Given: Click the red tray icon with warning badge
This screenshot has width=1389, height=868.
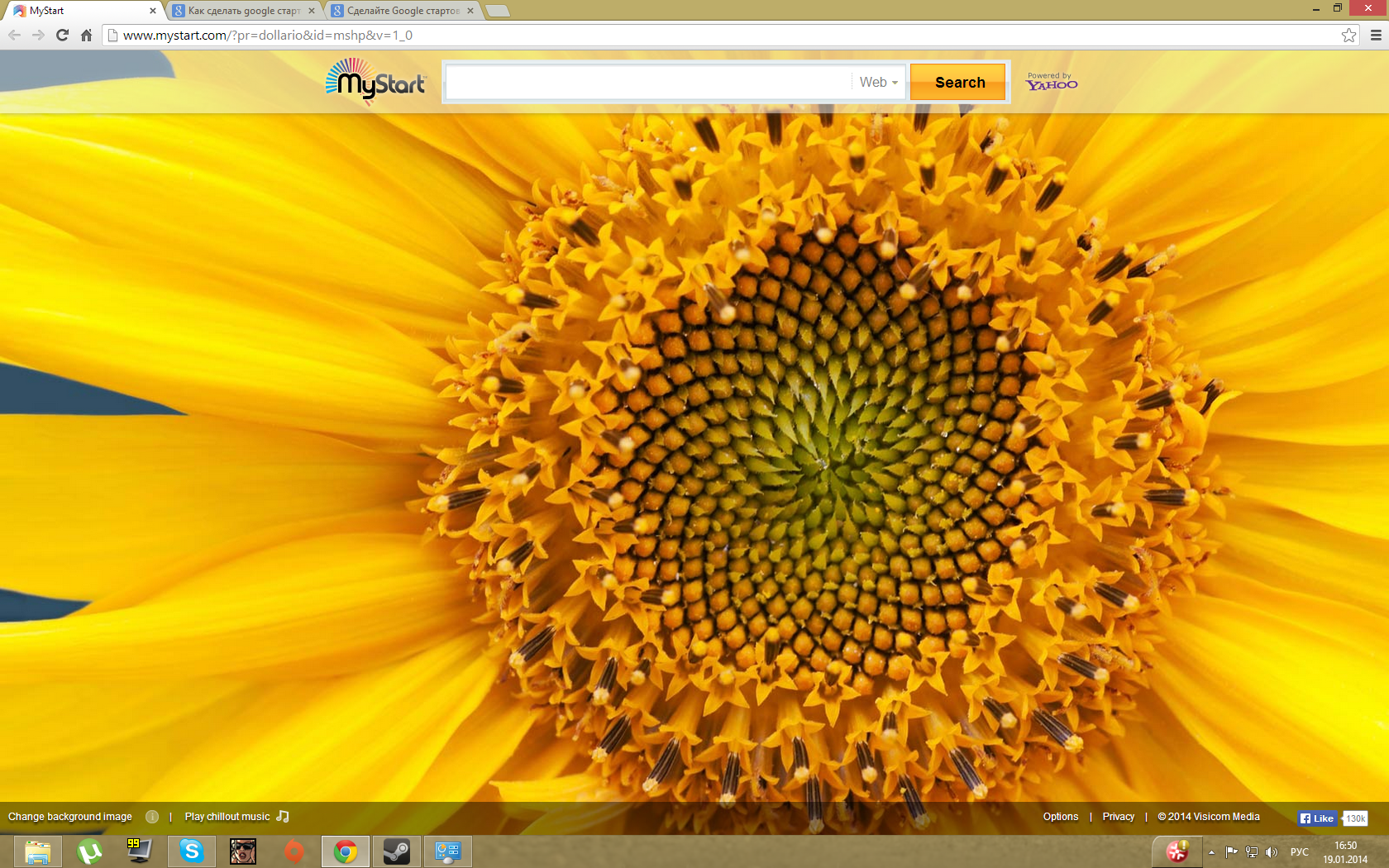Looking at the screenshot, I should point(1177,851).
